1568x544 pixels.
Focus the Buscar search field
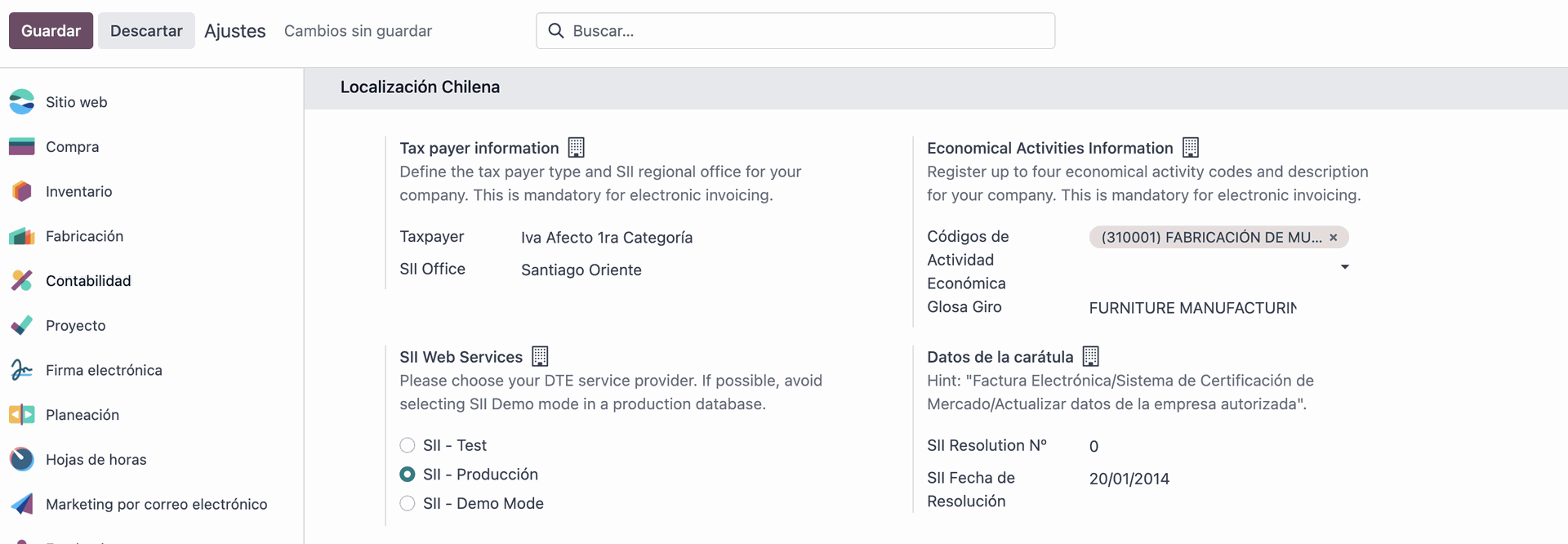click(x=795, y=31)
